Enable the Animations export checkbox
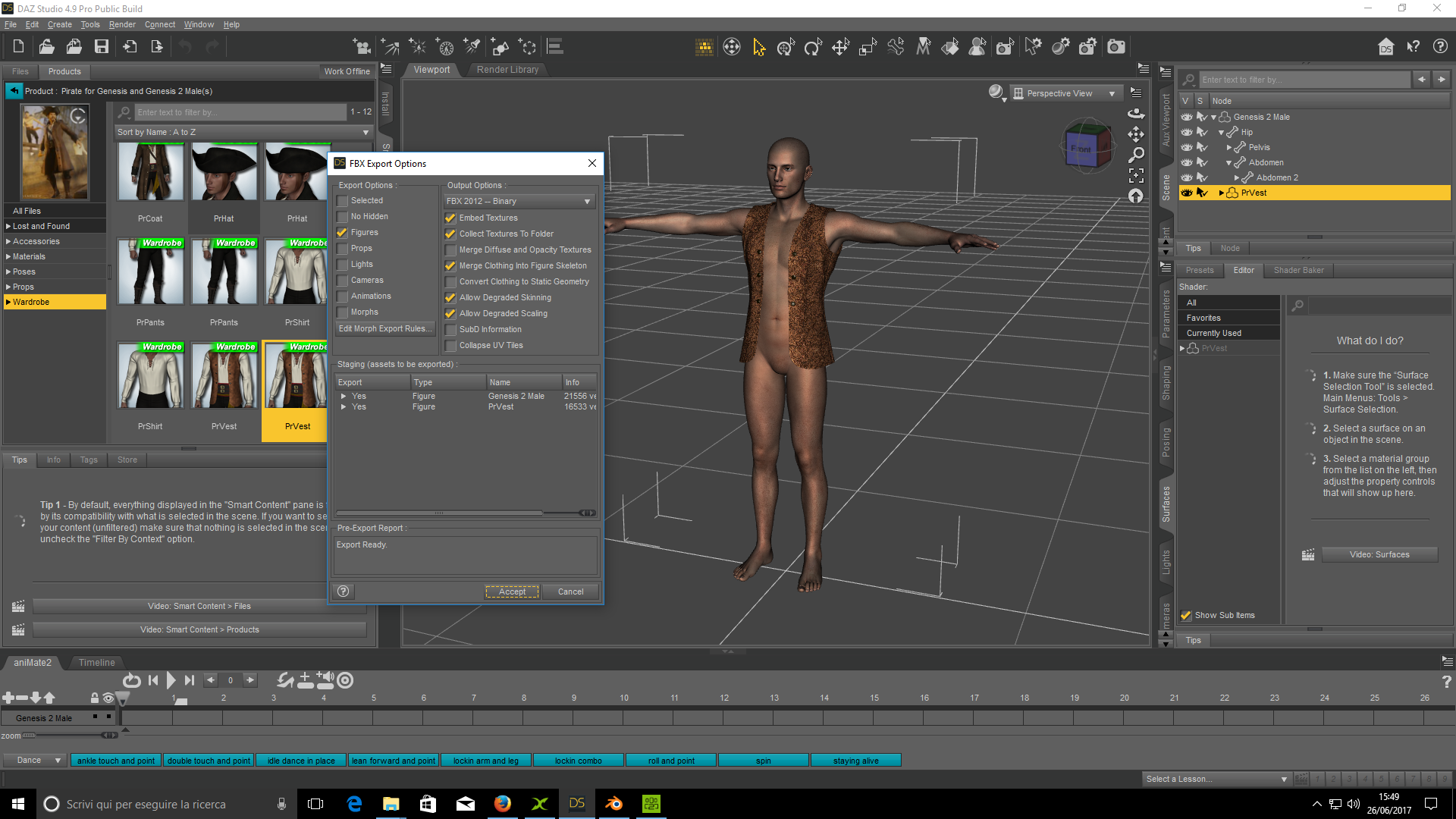This screenshot has height=819, width=1456. coord(342,297)
